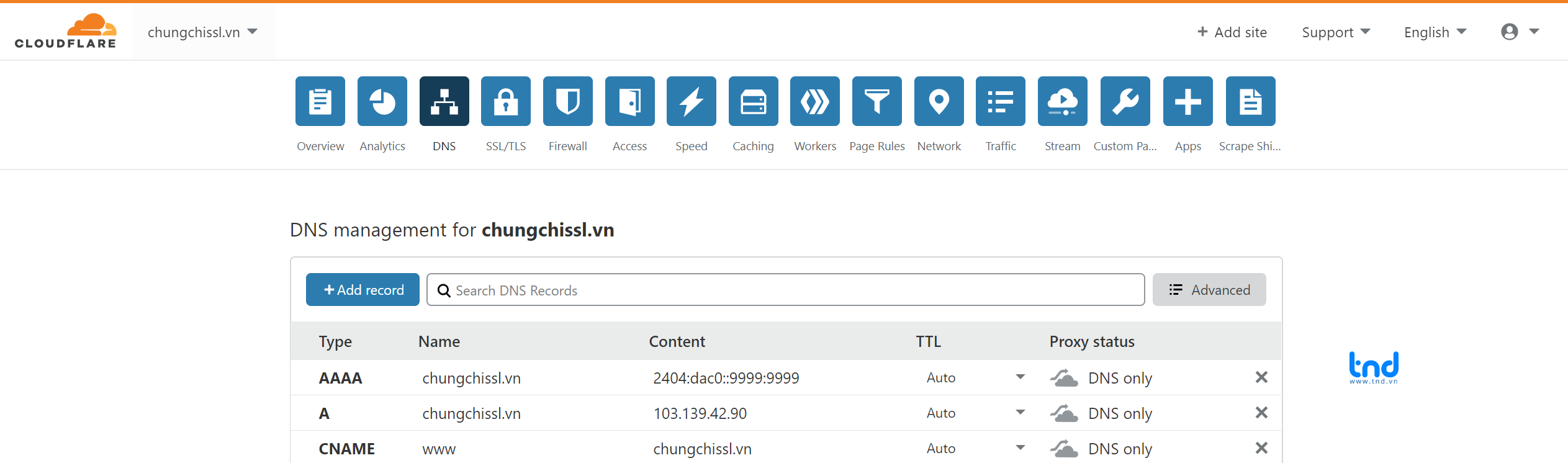Toggle proxy status cloud for AAAA record

point(1064,378)
